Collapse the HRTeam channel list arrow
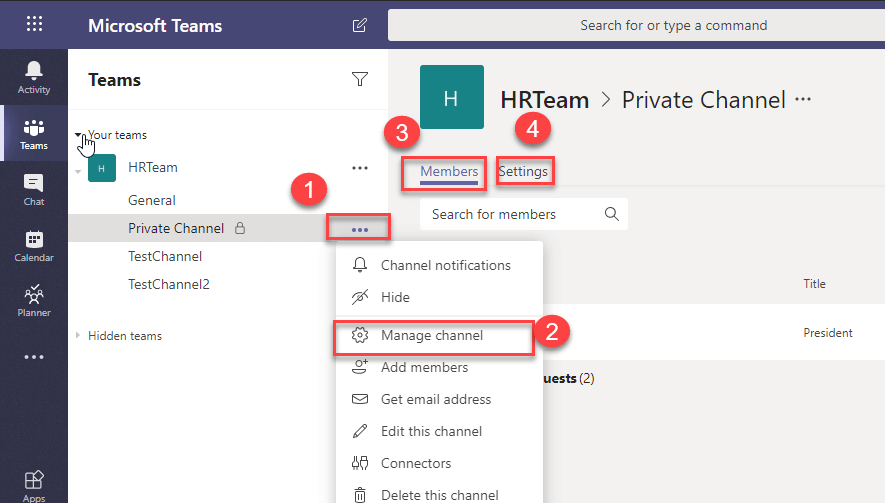 (79, 170)
